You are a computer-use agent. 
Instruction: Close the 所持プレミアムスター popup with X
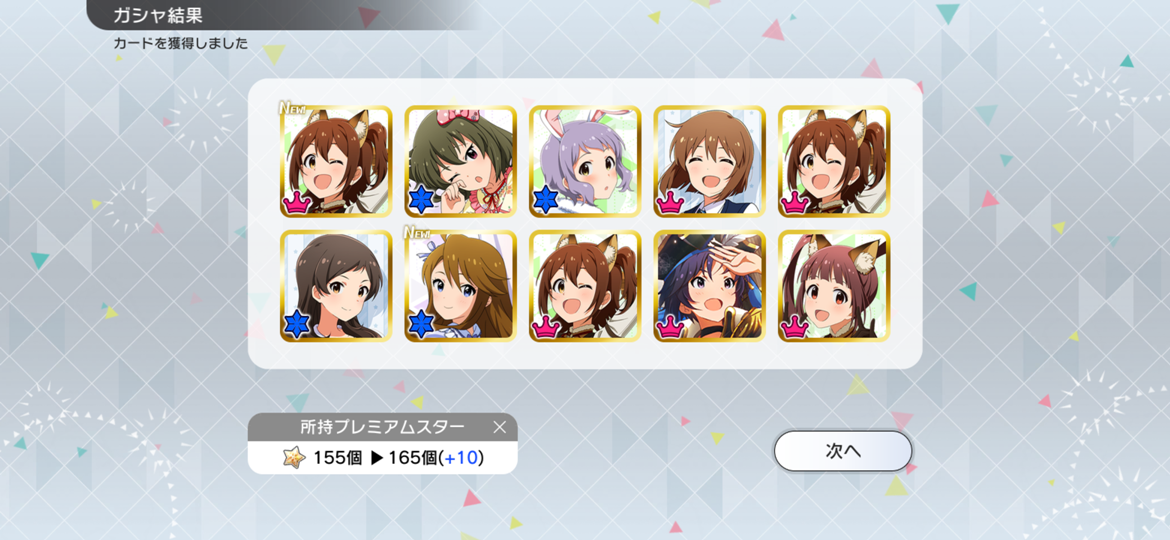[500, 427]
